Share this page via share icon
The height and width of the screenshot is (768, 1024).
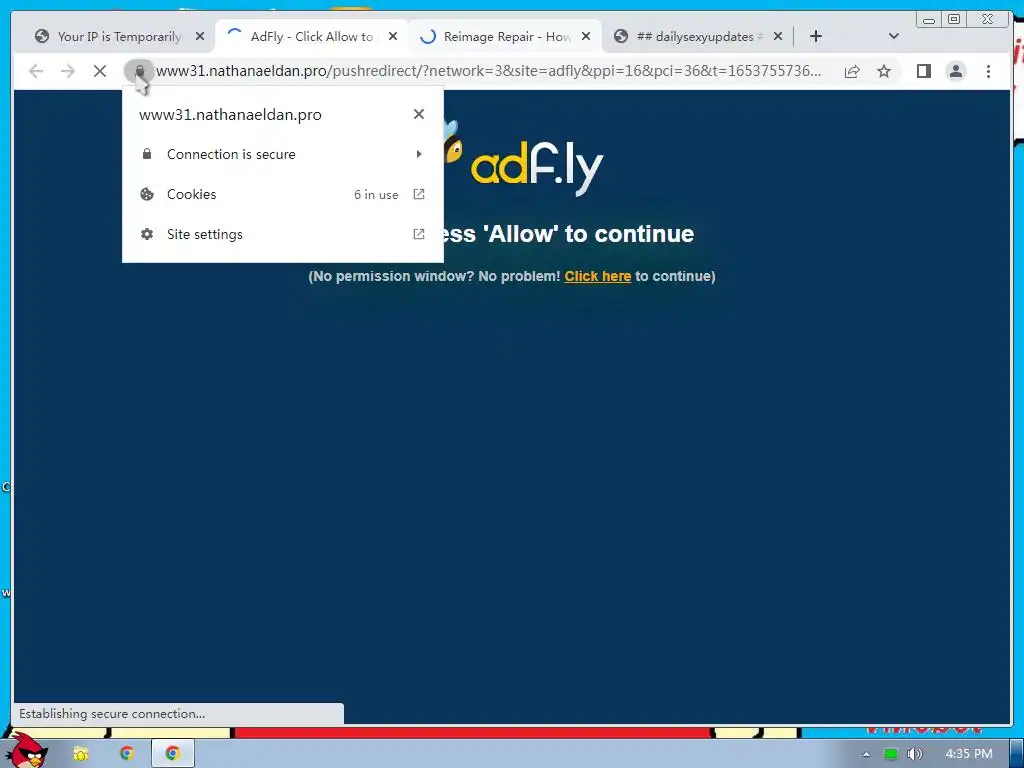(x=852, y=71)
